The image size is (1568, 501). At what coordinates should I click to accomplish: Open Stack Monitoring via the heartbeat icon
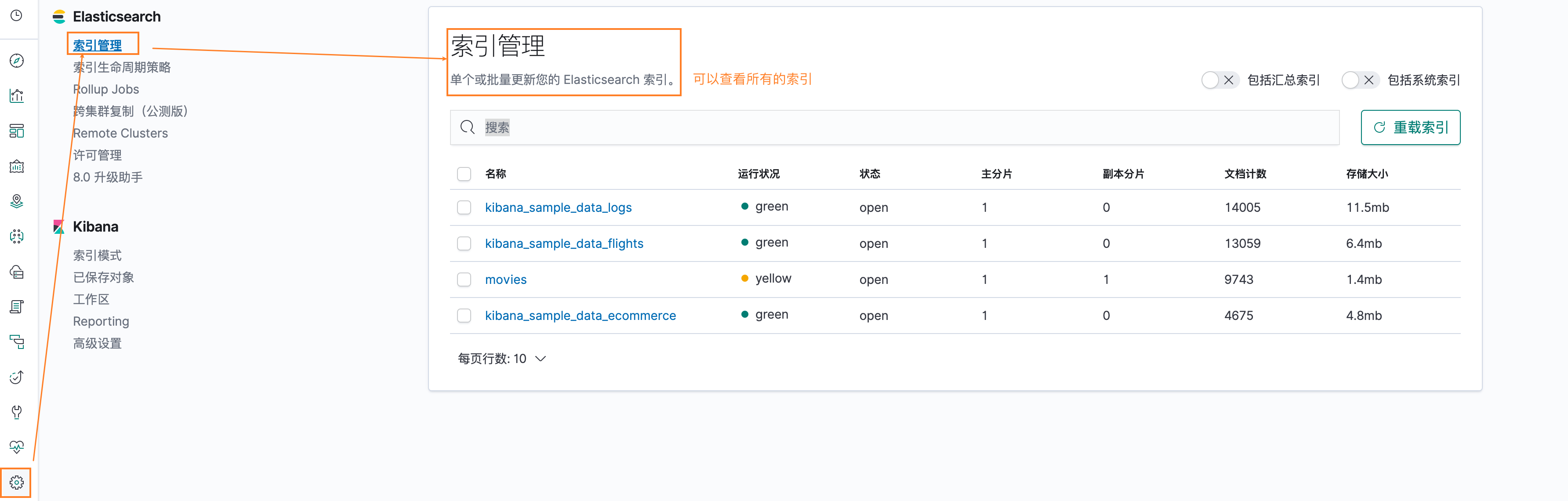(16, 447)
